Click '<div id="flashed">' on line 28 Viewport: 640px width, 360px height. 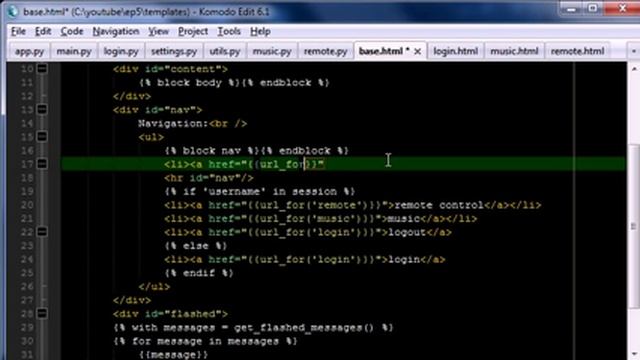[x=171, y=314]
